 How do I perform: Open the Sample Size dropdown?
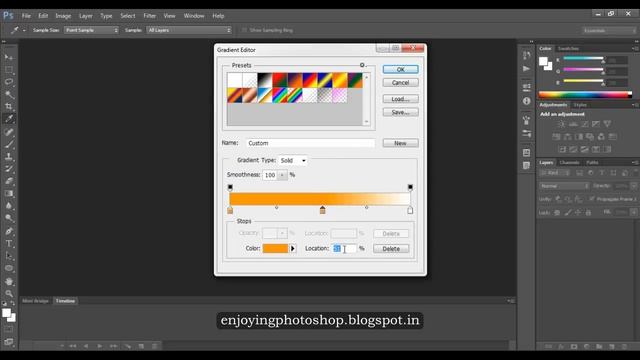pos(91,30)
